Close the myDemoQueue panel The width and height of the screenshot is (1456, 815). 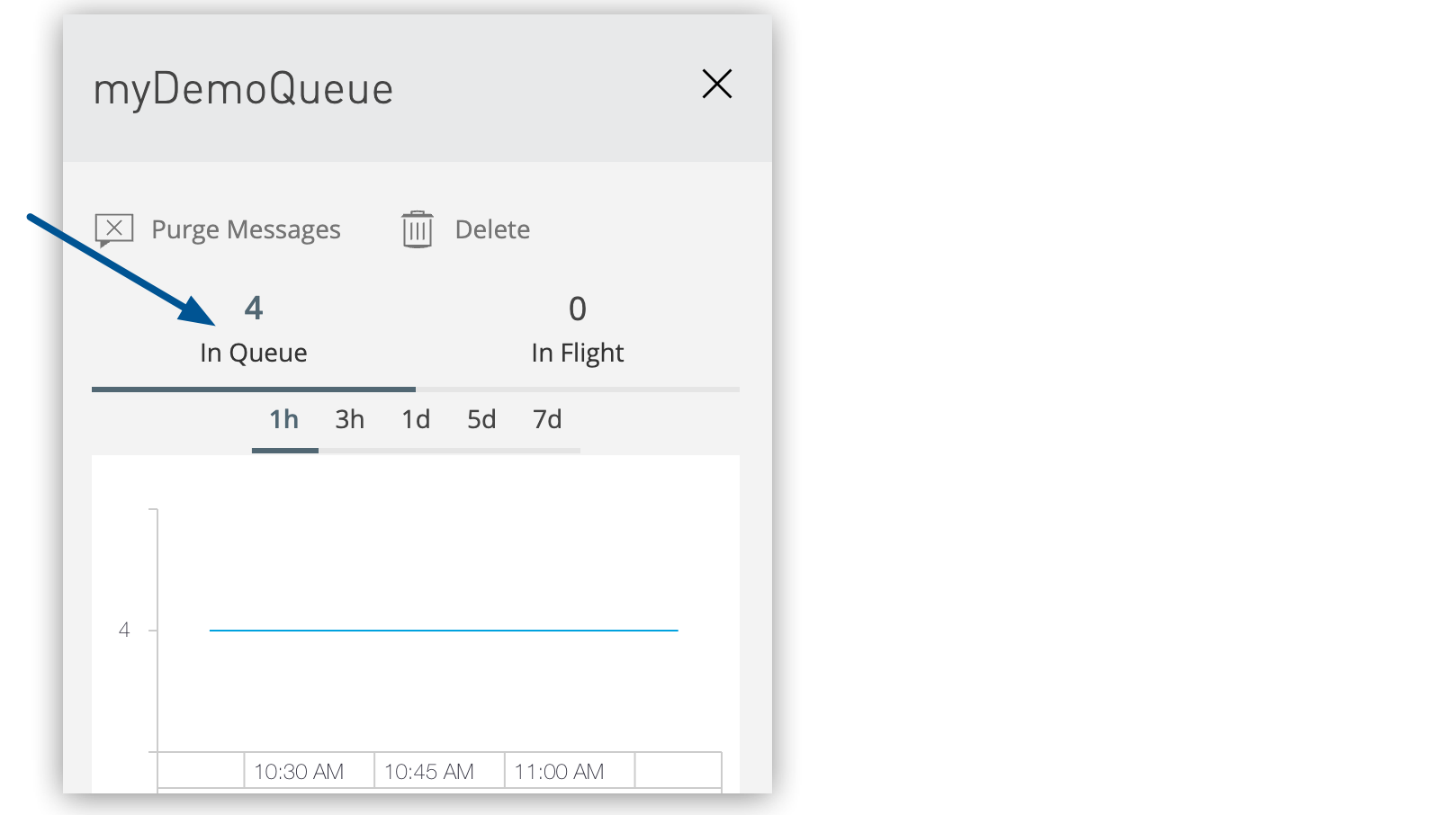pos(717,85)
